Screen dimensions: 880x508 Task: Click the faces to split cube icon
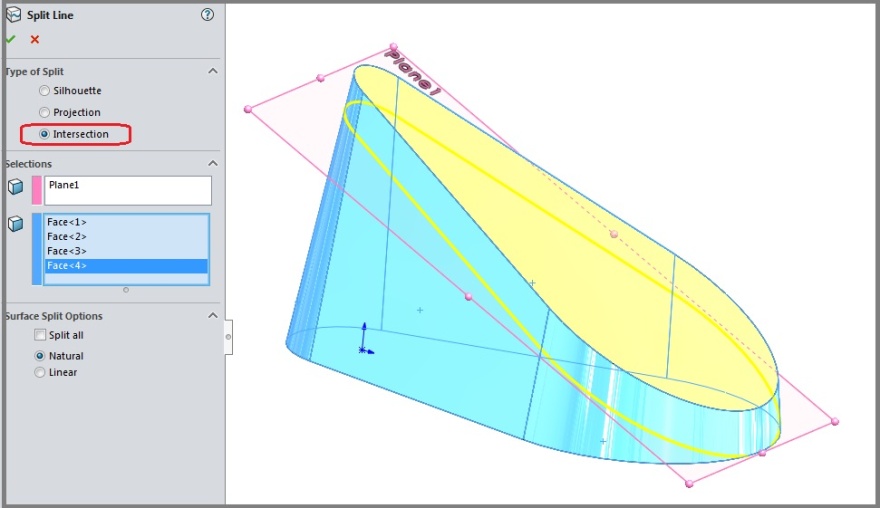pos(16,223)
